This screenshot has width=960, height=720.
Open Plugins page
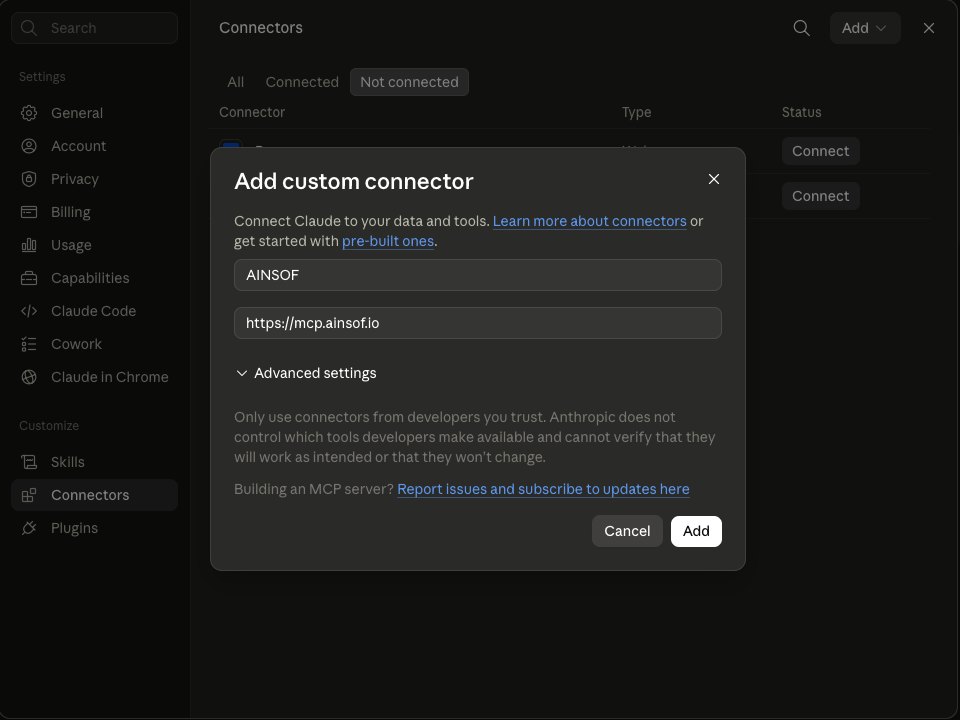94,528
